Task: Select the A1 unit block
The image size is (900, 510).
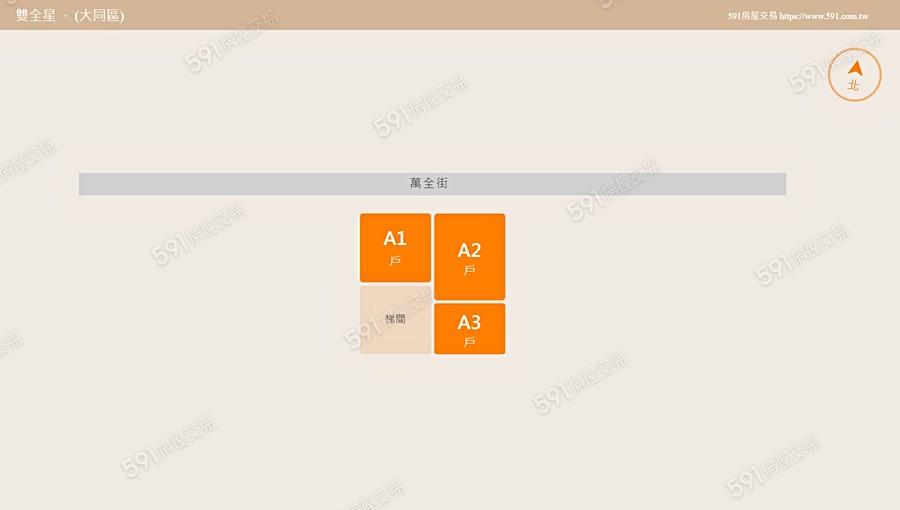Action: (395, 247)
